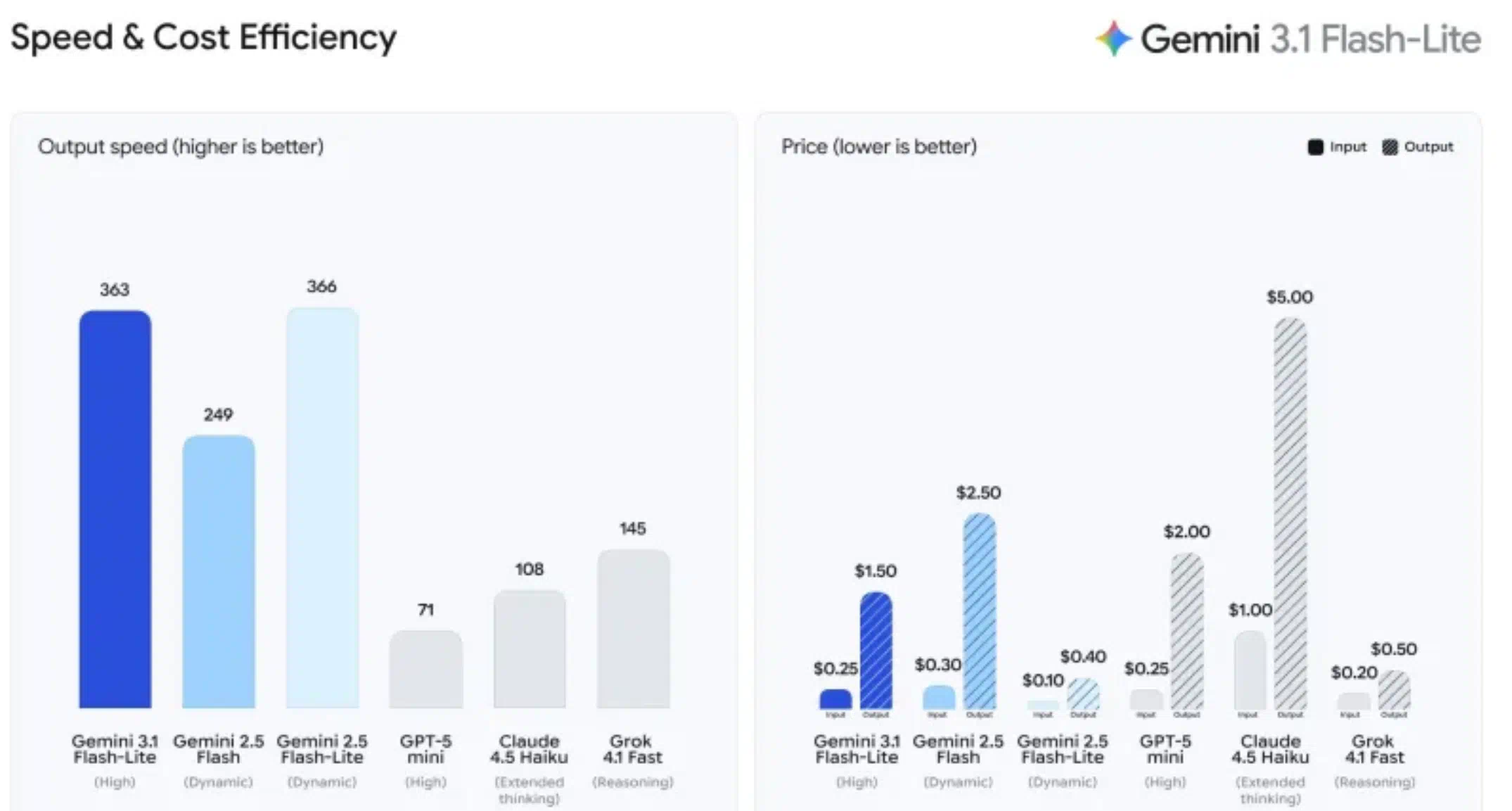Select the $2.50 Gemini 2.5 Flash output price bar
Screen dimensions: 1512x811
(980, 611)
